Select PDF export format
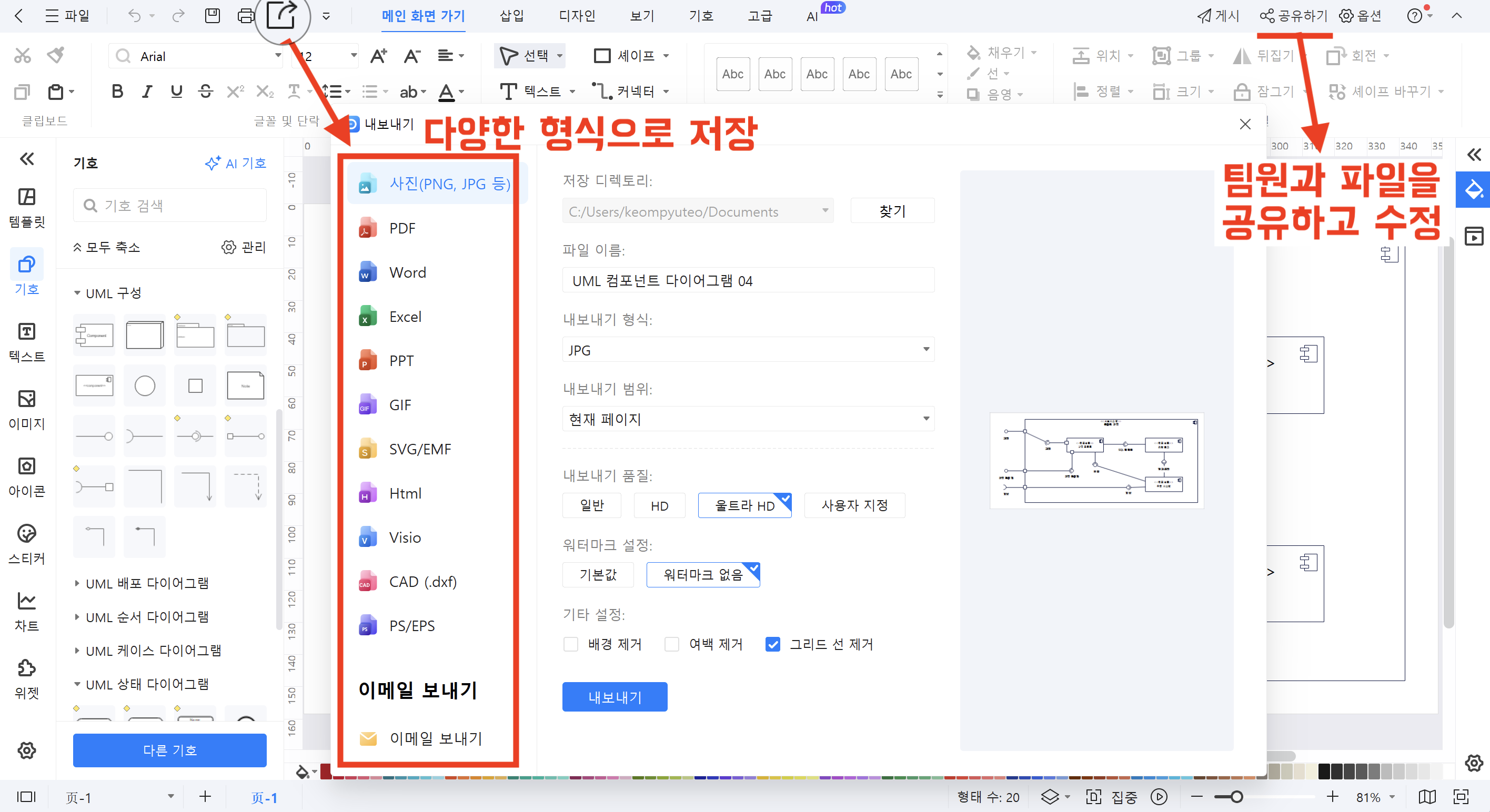The width and height of the screenshot is (1490, 812). pyautogui.click(x=401, y=228)
